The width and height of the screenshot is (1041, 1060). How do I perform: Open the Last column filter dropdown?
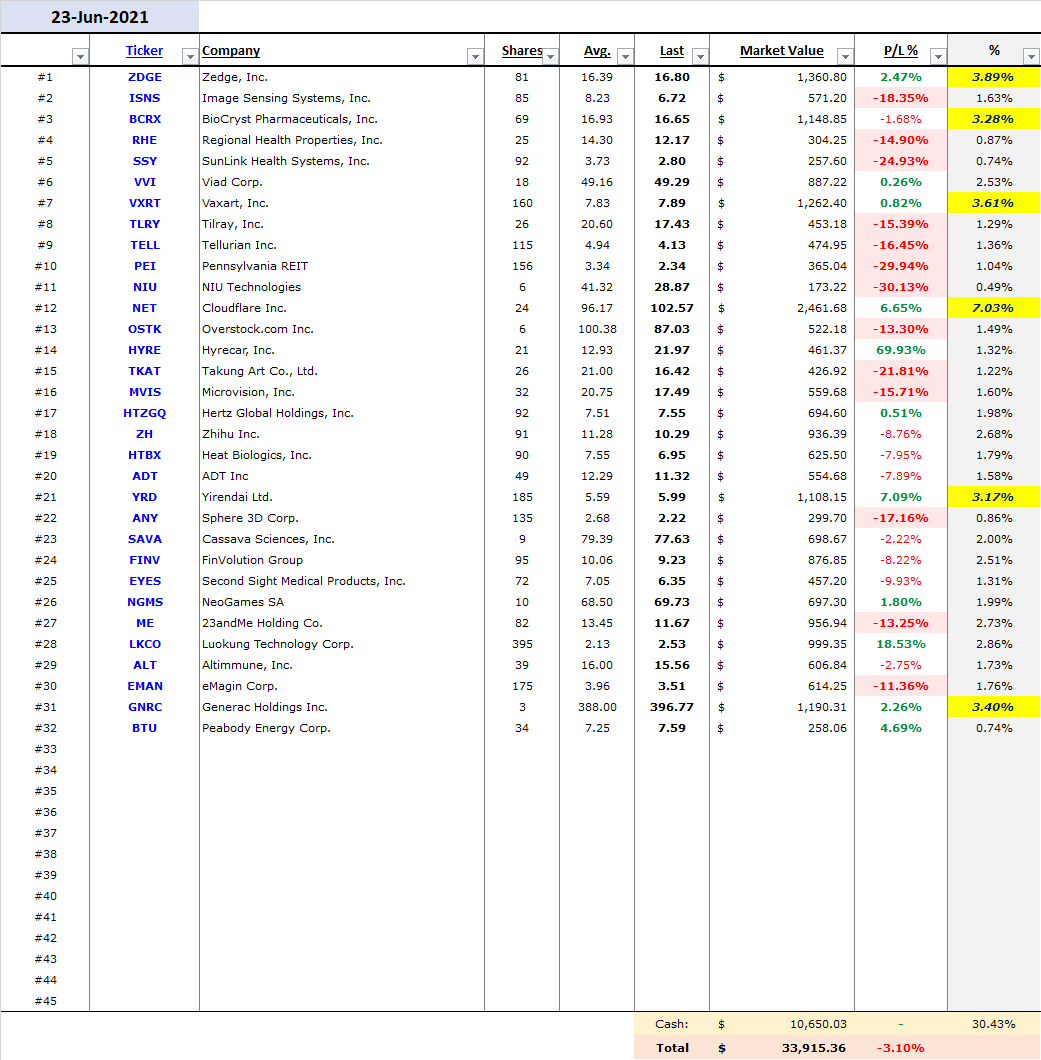(700, 57)
